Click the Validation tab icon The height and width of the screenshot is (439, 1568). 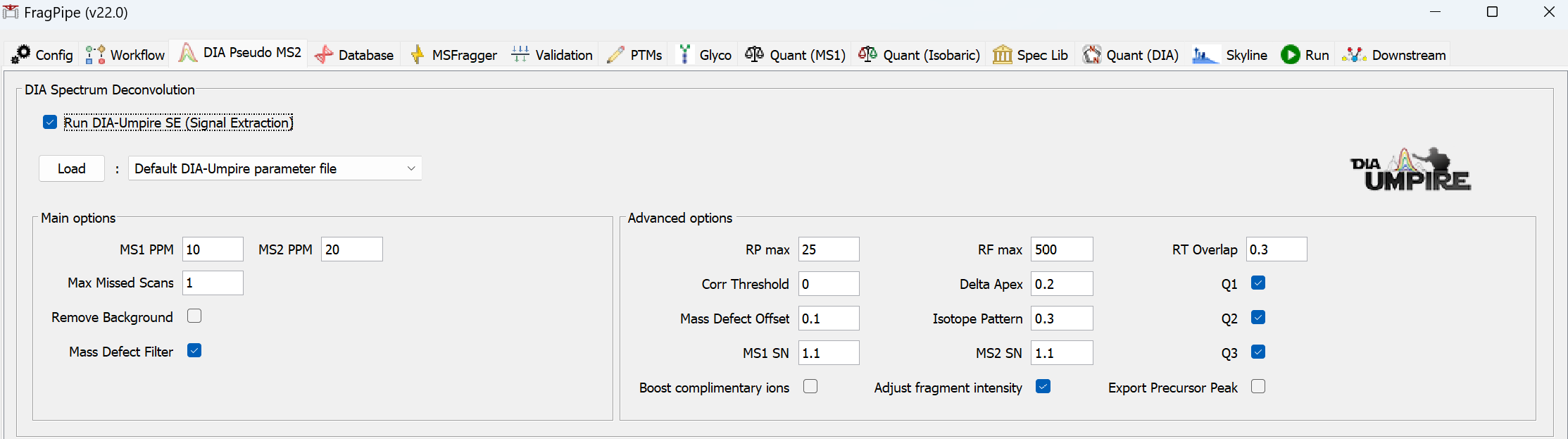pyautogui.click(x=520, y=54)
